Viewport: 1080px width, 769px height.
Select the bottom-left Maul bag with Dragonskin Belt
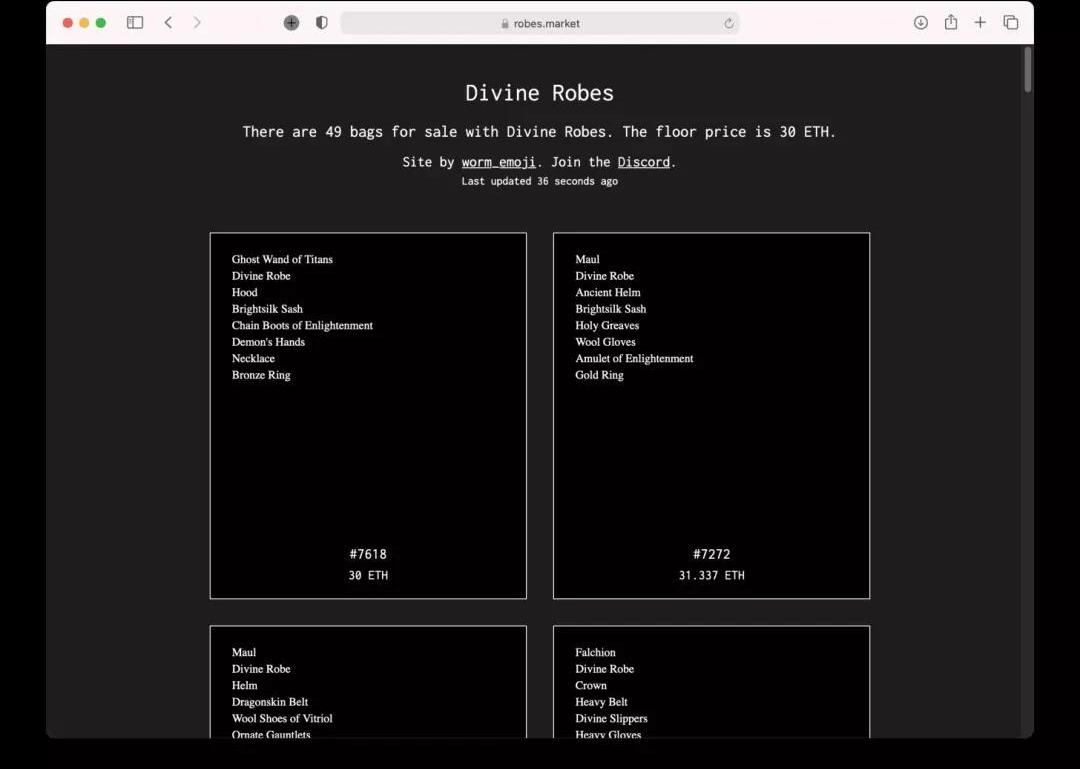click(x=368, y=685)
